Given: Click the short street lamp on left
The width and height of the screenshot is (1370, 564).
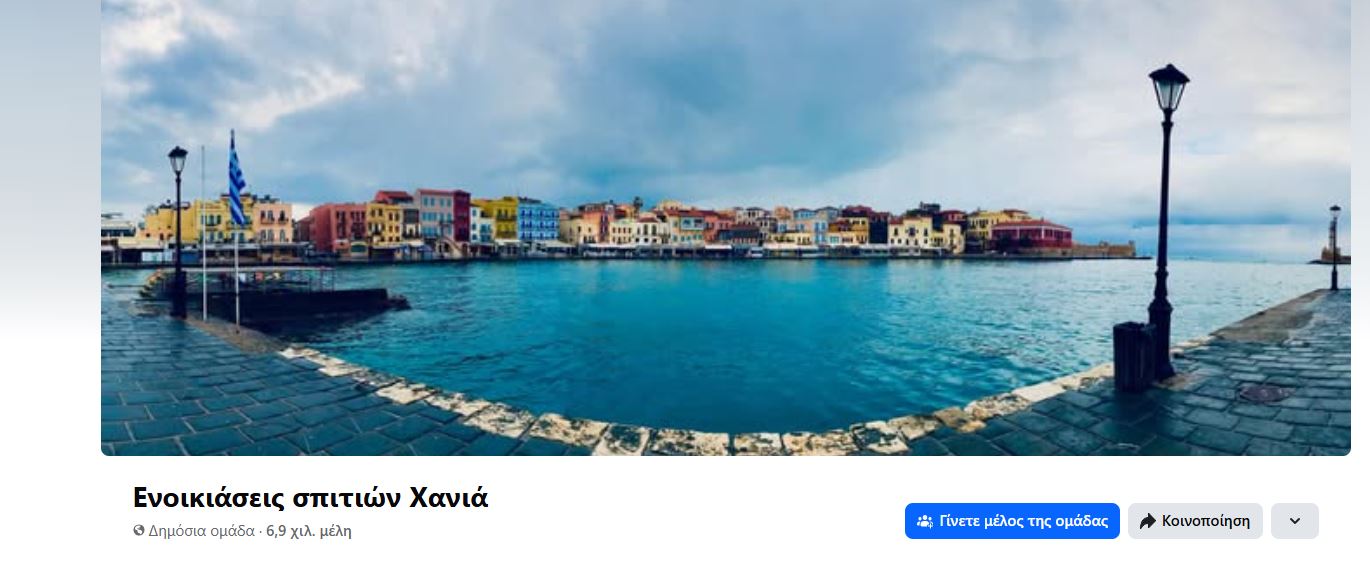Looking at the screenshot, I should click(x=178, y=232).
